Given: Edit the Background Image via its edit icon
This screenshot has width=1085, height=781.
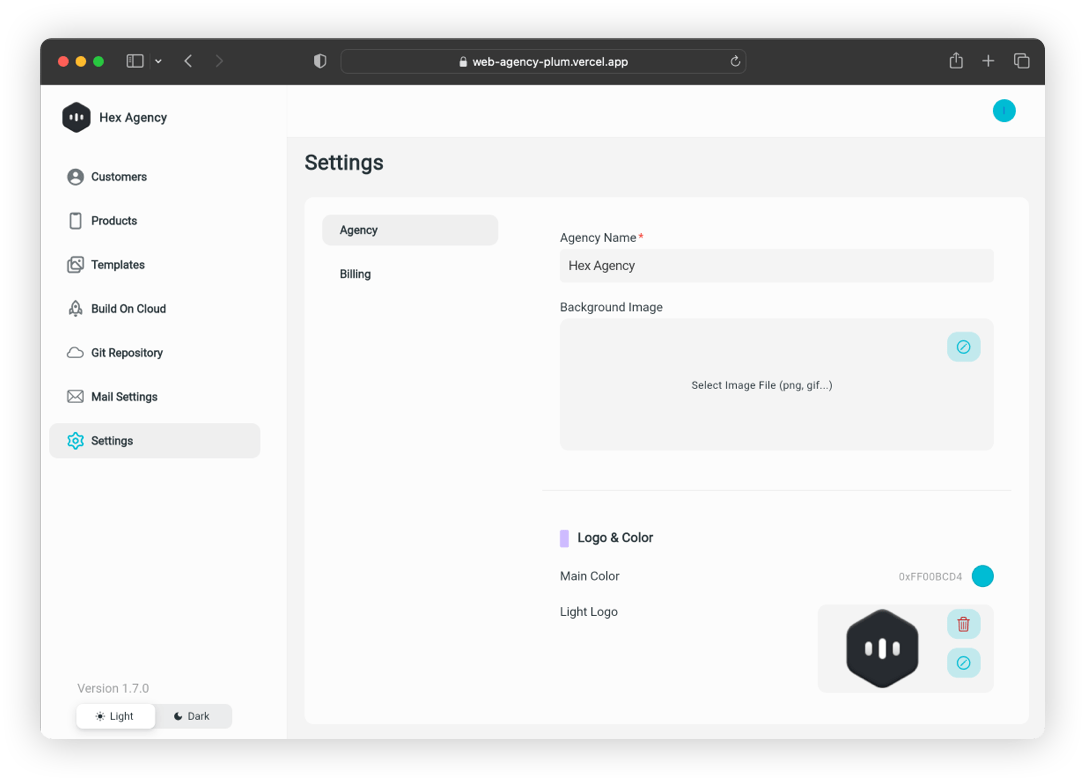Looking at the screenshot, I should tap(963, 346).
